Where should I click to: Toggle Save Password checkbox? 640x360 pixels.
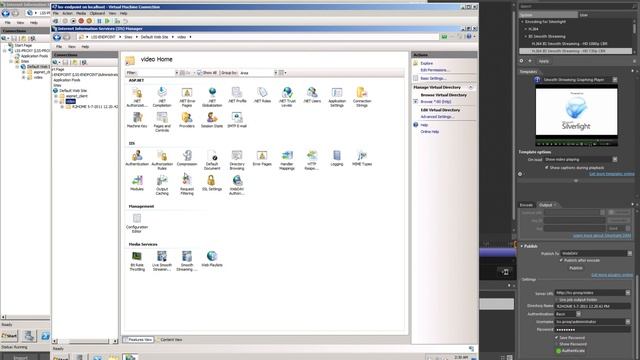click(557, 338)
